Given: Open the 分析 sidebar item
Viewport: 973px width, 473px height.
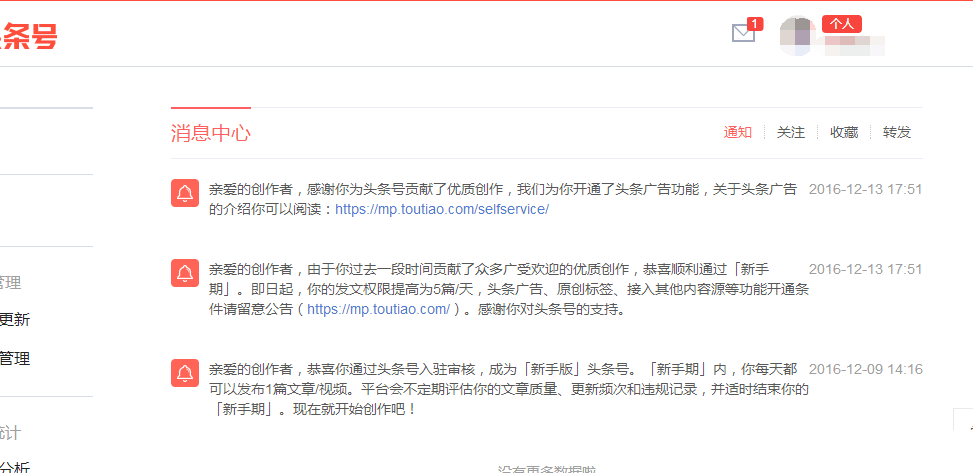Looking at the screenshot, I should pos(15,467).
